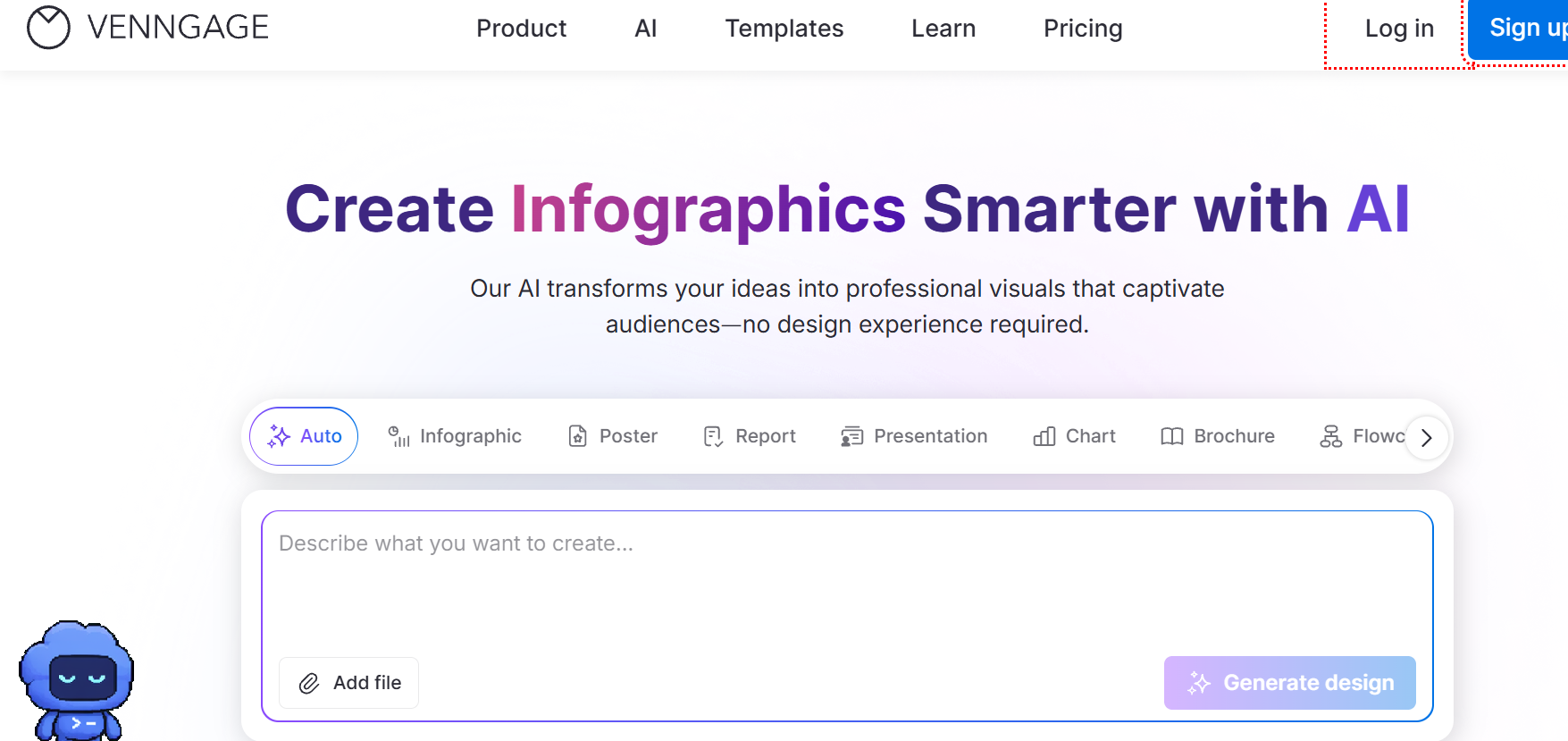Pick the partially visible Flowchart type
The height and width of the screenshot is (741, 1568).
click(1362, 436)
